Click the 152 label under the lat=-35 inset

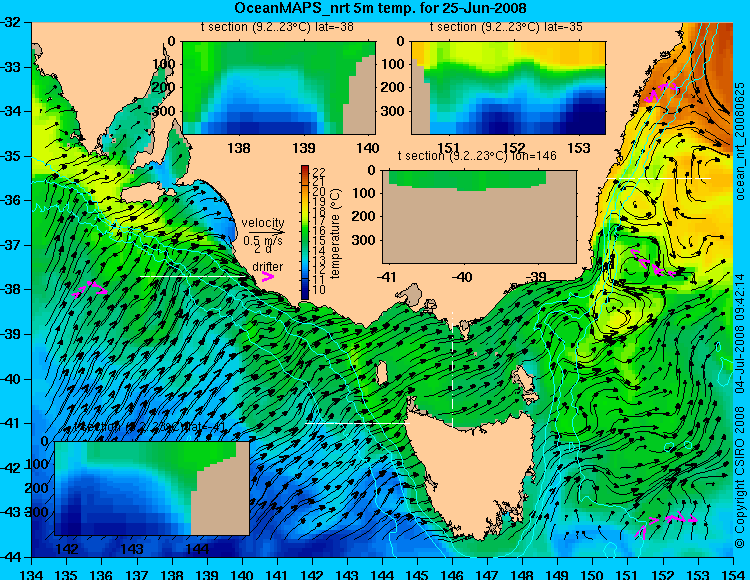(514, 148)
